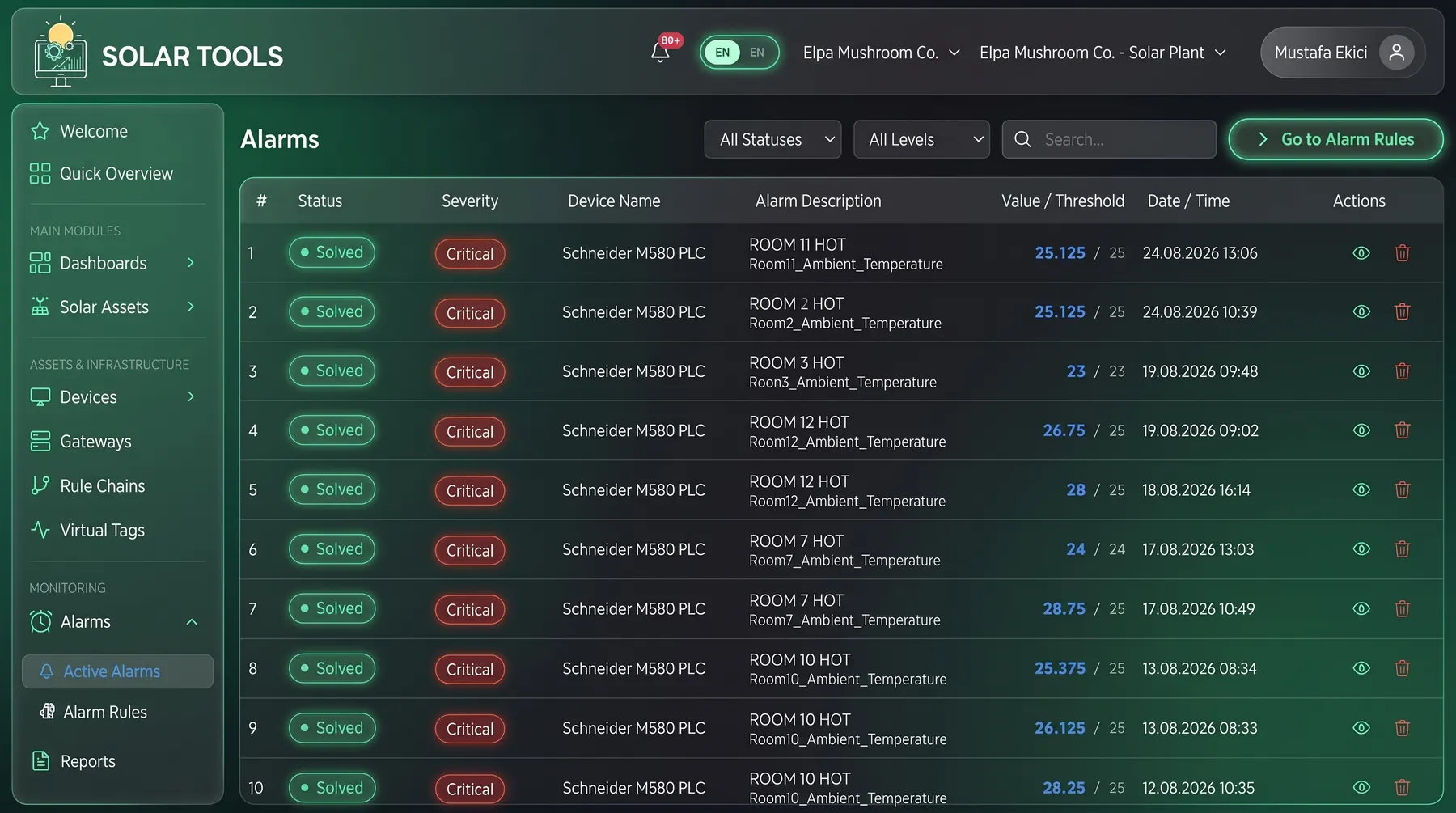
Task: Click the Rule Chains branch icon
Action: pos(40,485)
